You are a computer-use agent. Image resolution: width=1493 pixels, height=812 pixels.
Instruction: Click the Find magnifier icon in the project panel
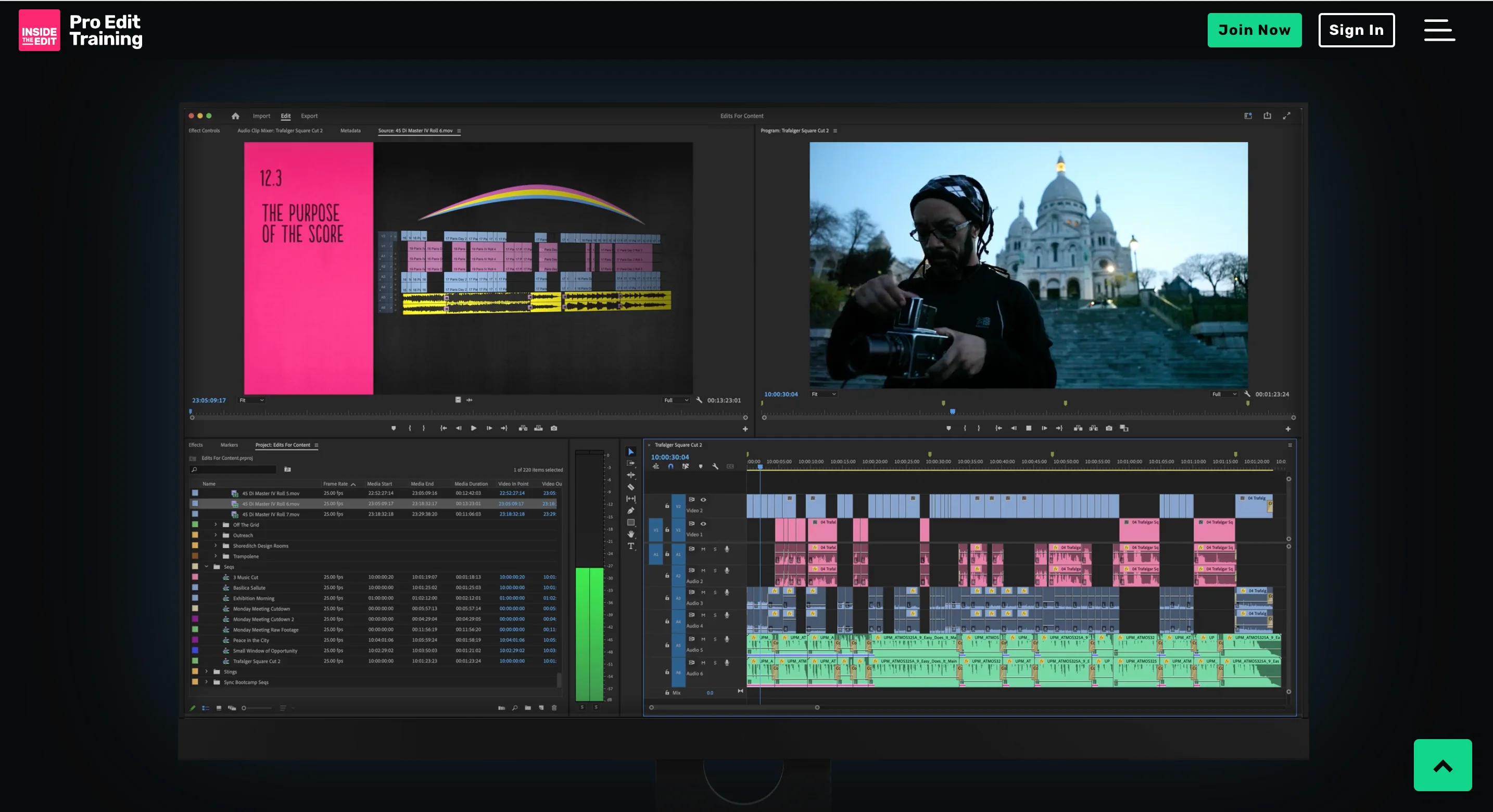515,708
